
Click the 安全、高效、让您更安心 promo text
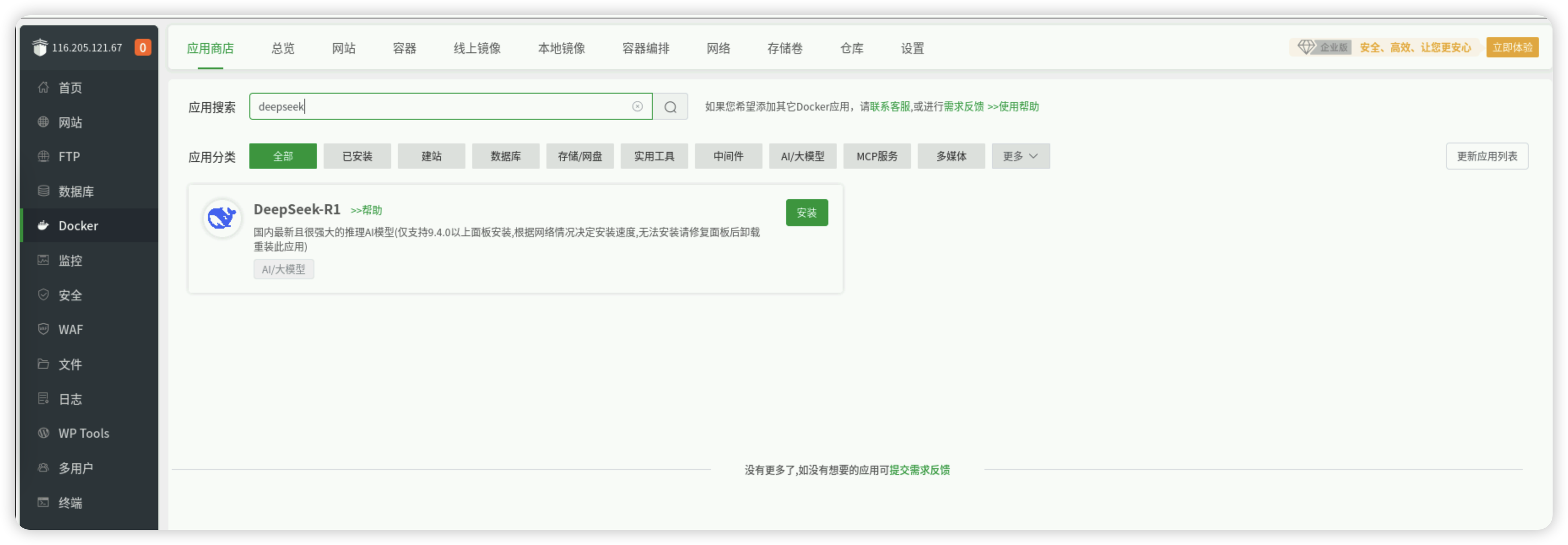click(1414, 47)
